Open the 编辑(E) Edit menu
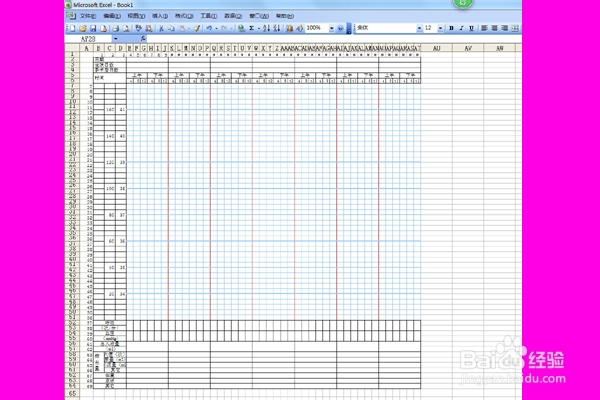This screenshot has height=400, width=600. pyautogui.click(x=112, y=16)
